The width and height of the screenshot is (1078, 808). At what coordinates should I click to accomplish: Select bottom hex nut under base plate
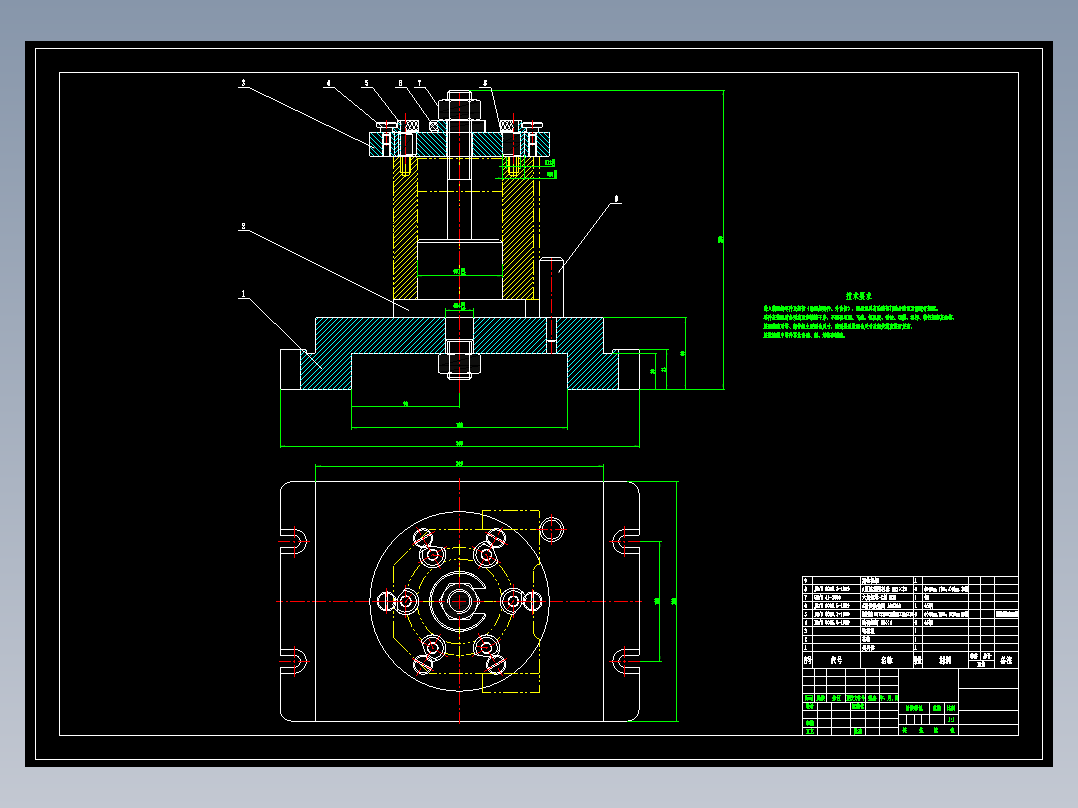[459, 363]
